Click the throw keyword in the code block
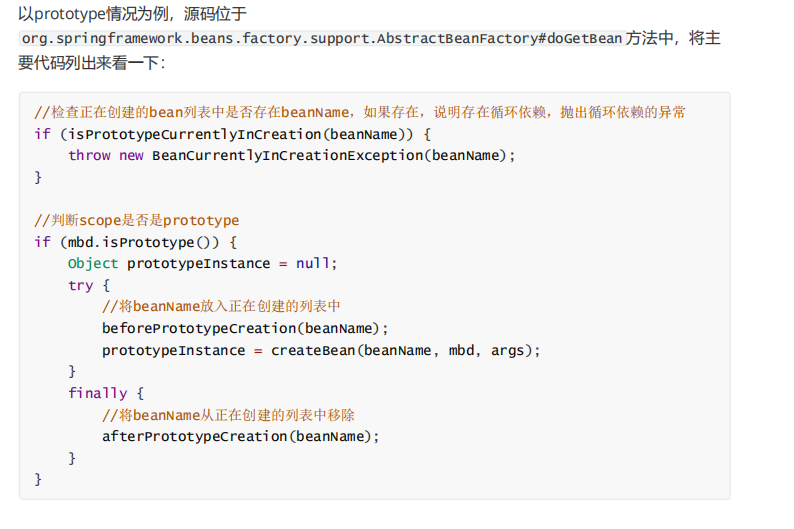This screenshot has height=529, width=794. click(89, 156)
